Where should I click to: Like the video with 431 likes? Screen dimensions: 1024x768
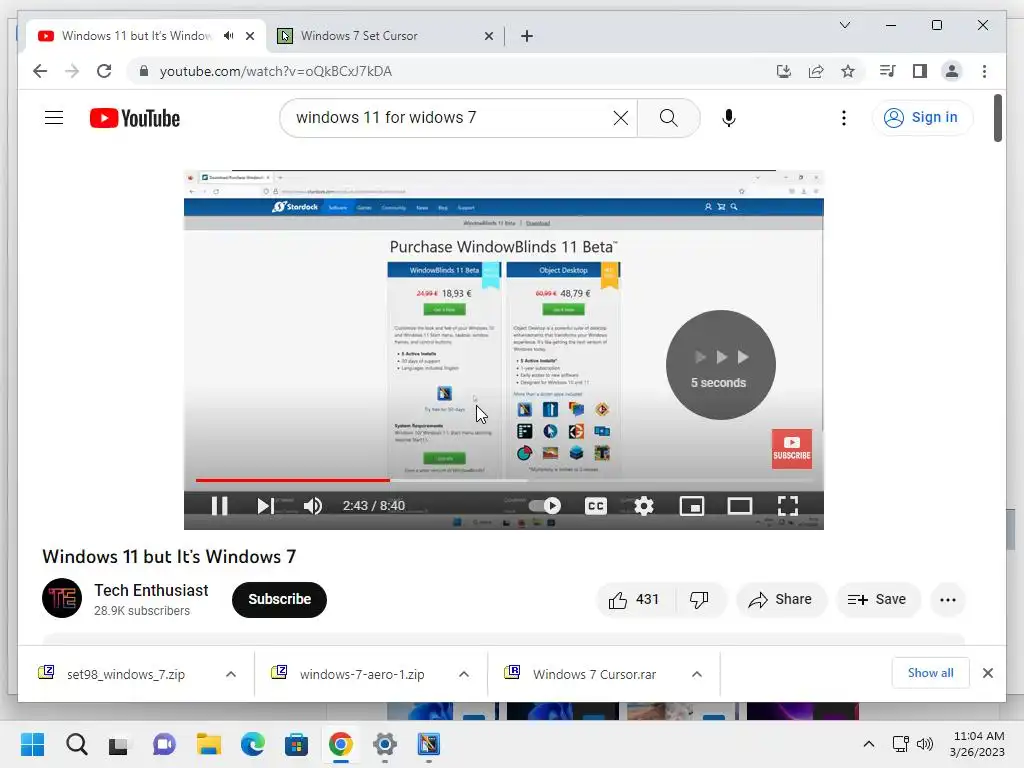click(x=634, y=600)
